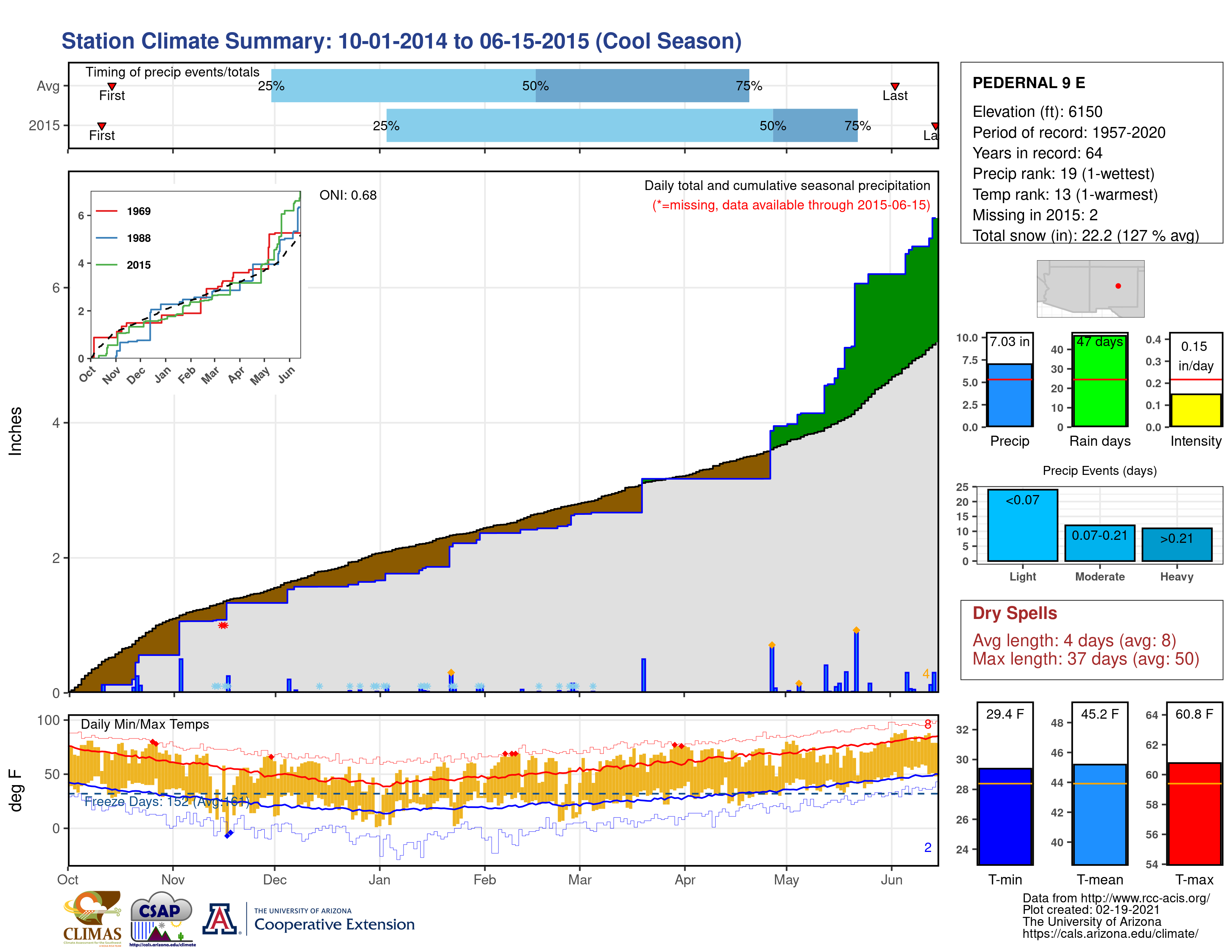Click the 2015 25% timing label
The image size is (1232, 952).
pyautogui.click(x=386, y=126)
